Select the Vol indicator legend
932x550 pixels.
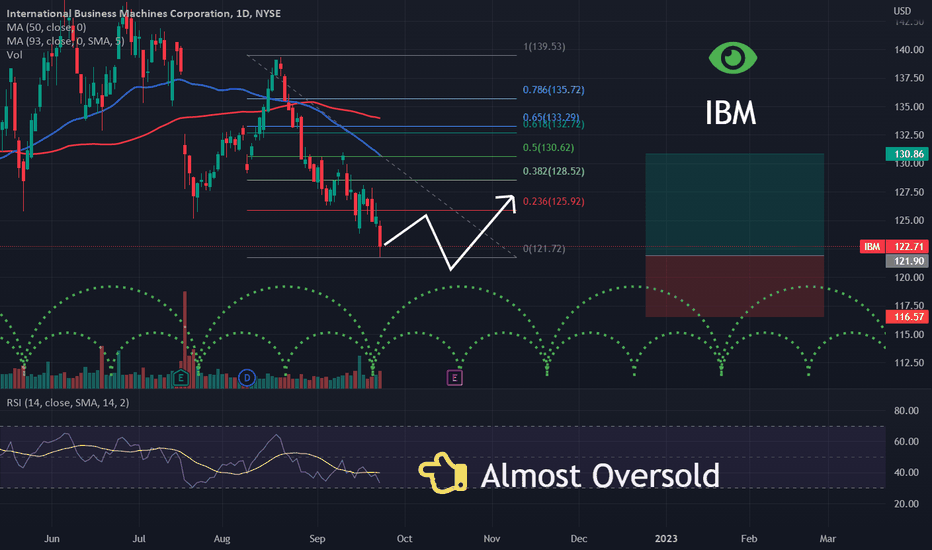[x=14, y=55]
